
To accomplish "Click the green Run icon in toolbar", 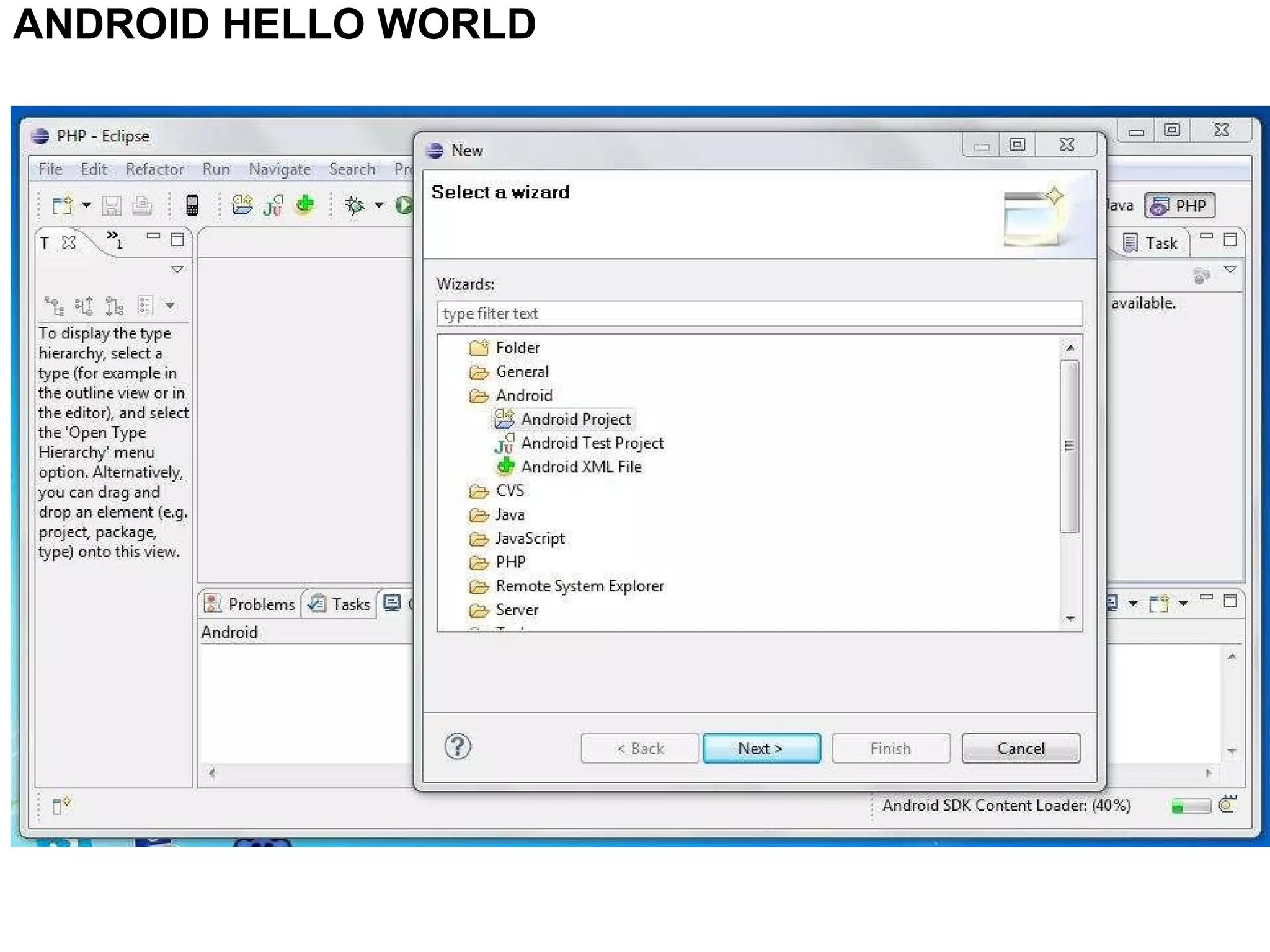I will click(404, 205).
